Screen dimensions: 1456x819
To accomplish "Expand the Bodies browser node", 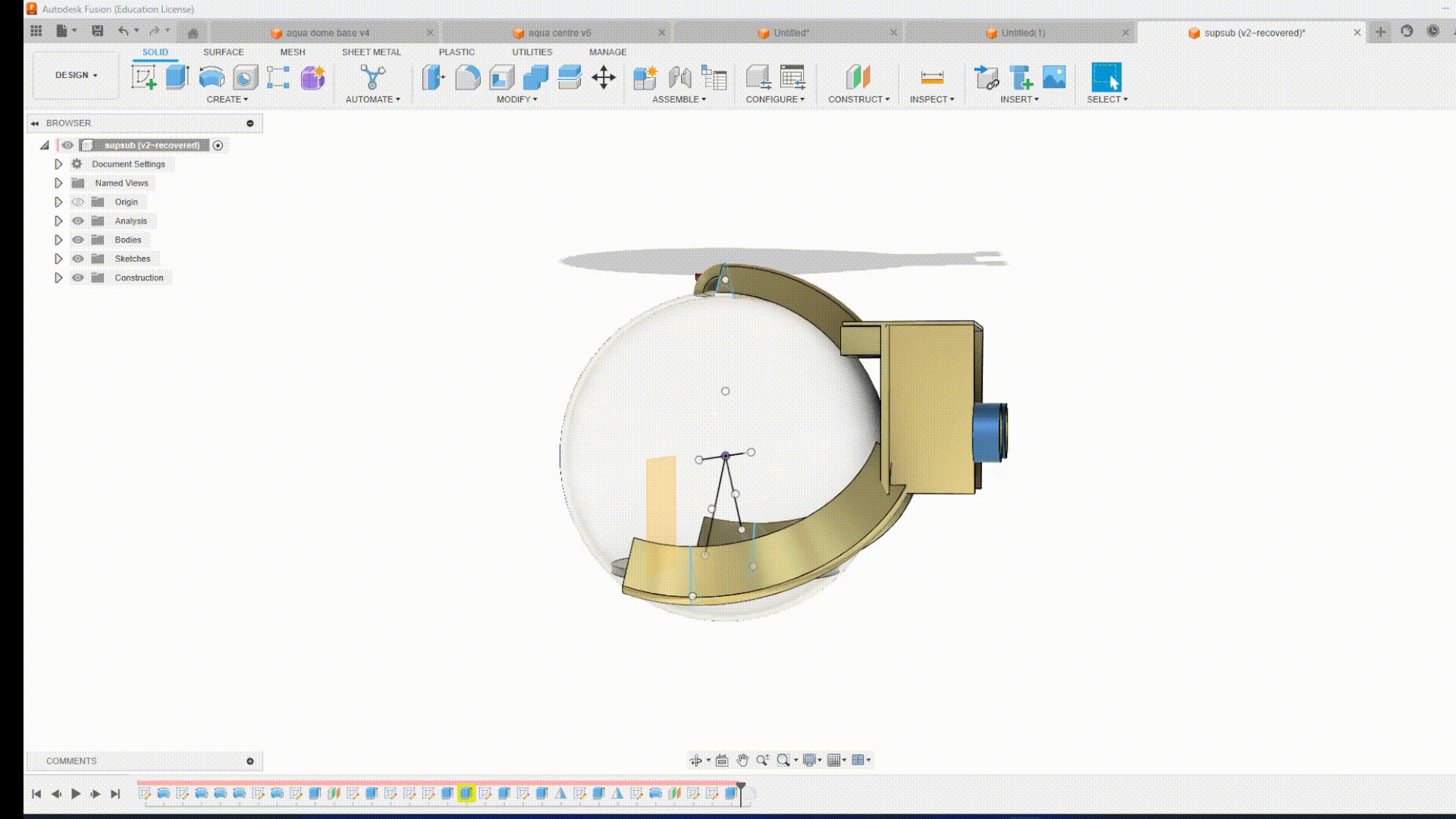I will 57,239.
